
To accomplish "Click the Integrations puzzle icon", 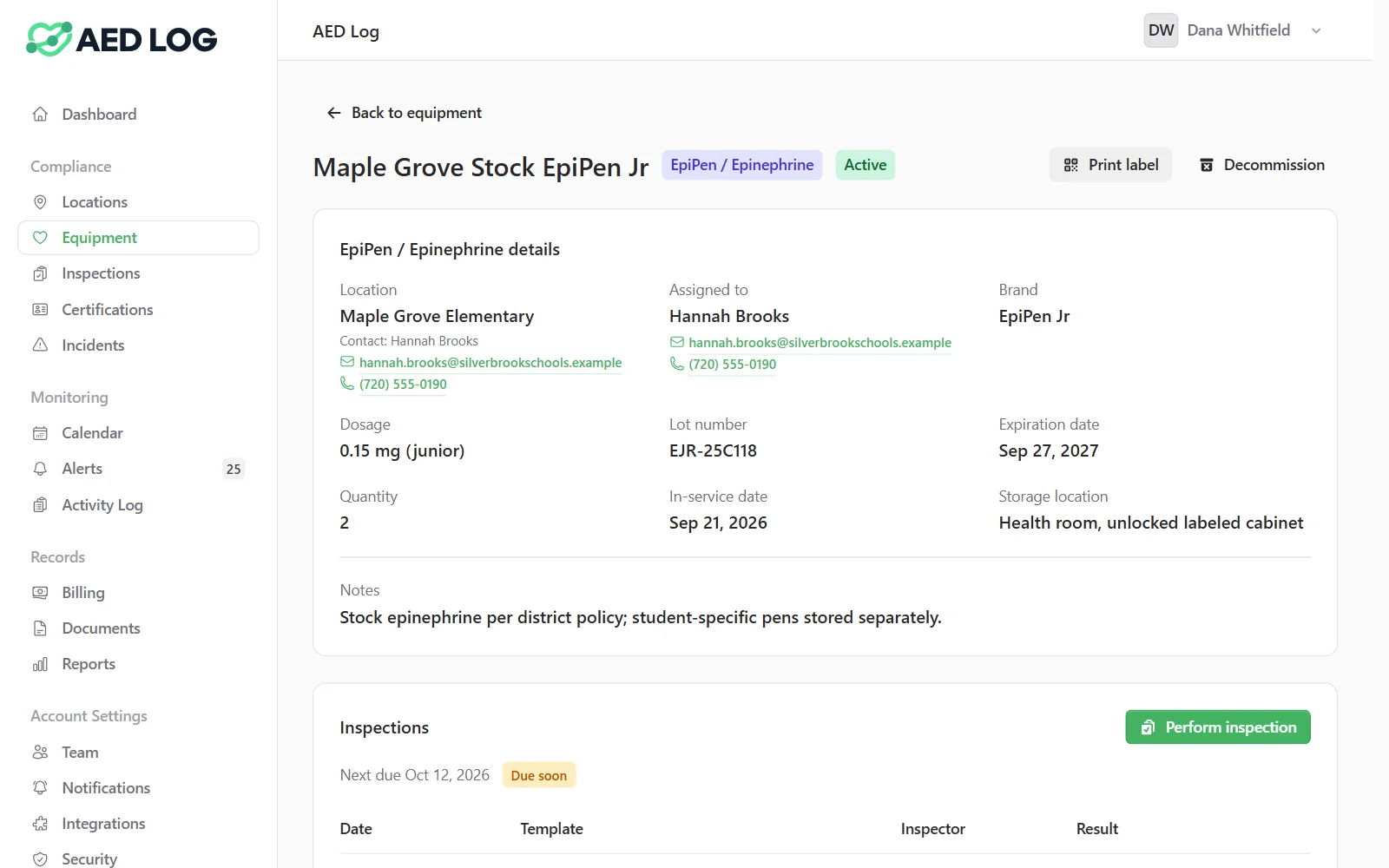I will point(40,824).
